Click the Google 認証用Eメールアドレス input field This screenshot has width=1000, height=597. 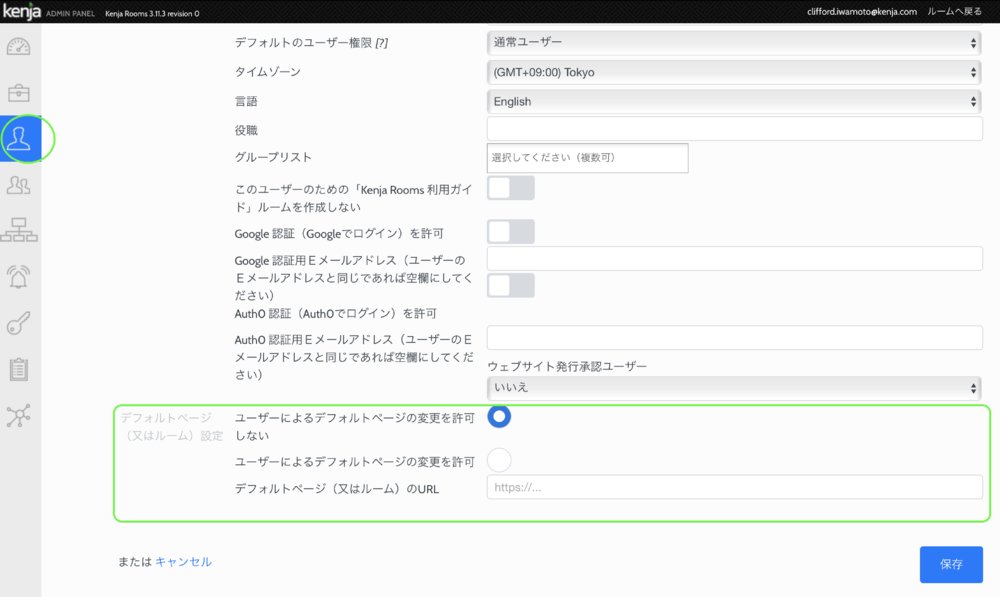[735, 258]
